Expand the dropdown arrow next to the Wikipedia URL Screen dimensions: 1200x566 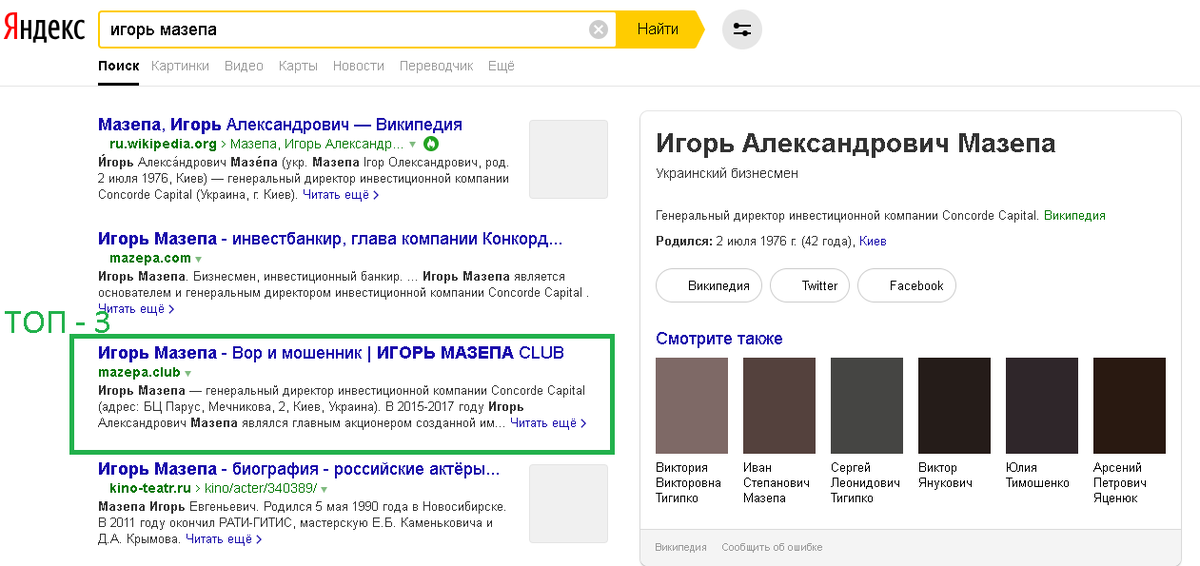point(413,145)
